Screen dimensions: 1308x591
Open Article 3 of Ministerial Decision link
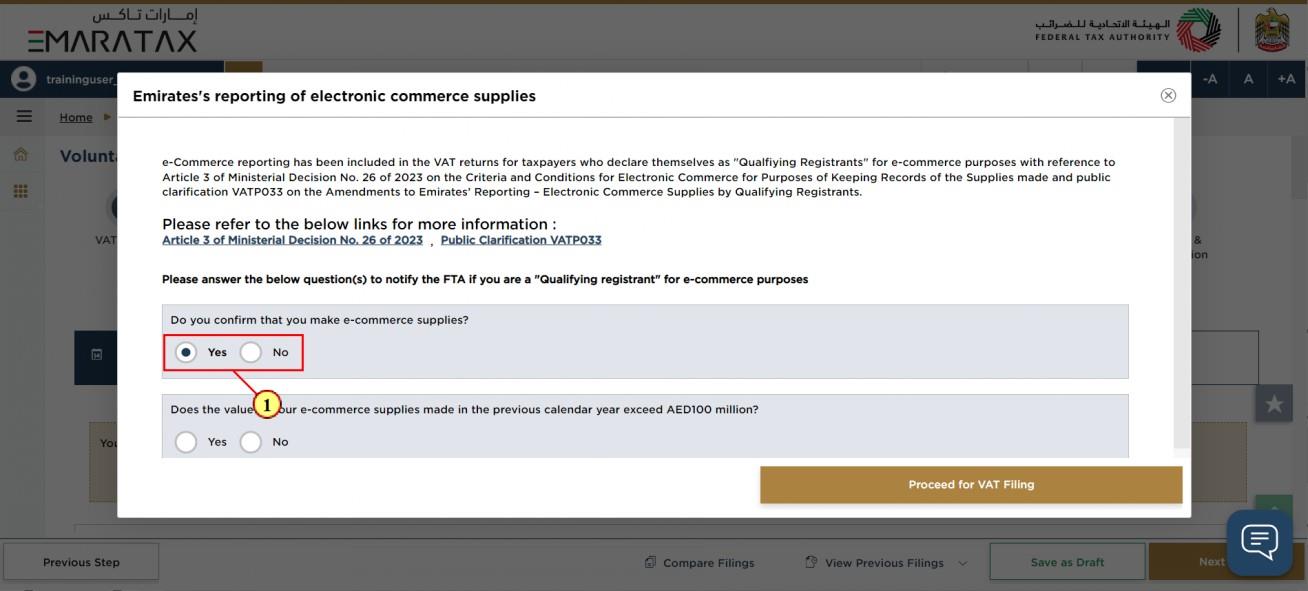(292, 240)
